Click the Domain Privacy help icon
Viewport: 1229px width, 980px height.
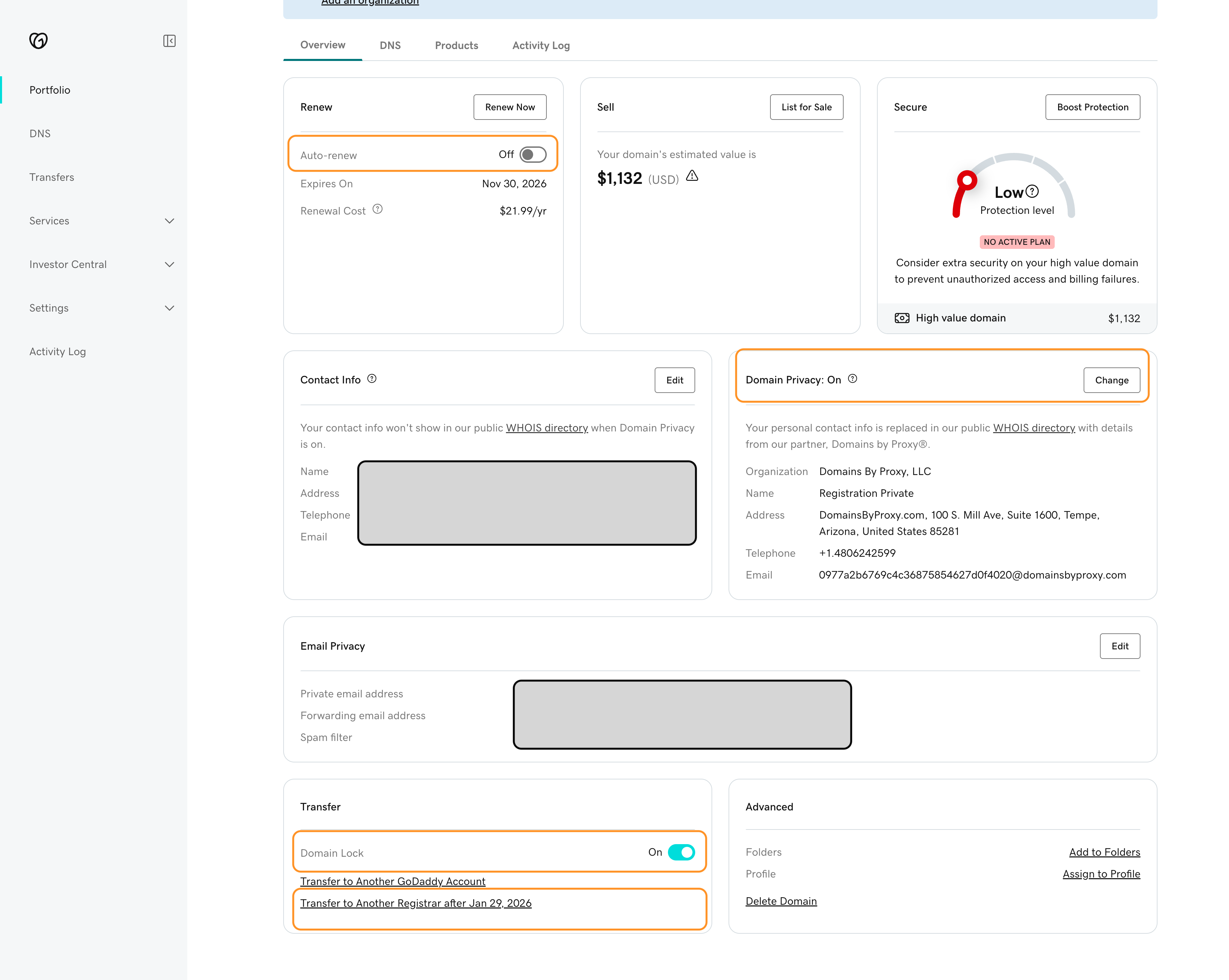853,379
